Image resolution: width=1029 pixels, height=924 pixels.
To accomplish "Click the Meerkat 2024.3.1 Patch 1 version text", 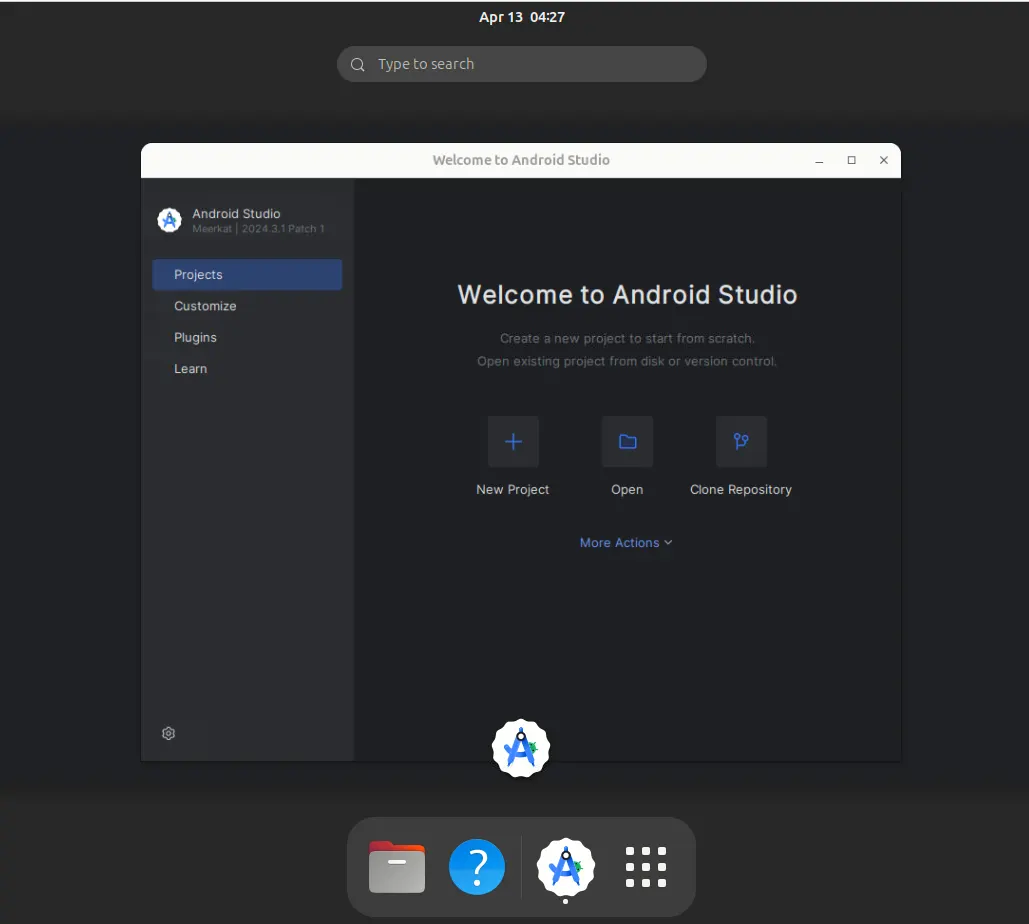I will point(259,229).
